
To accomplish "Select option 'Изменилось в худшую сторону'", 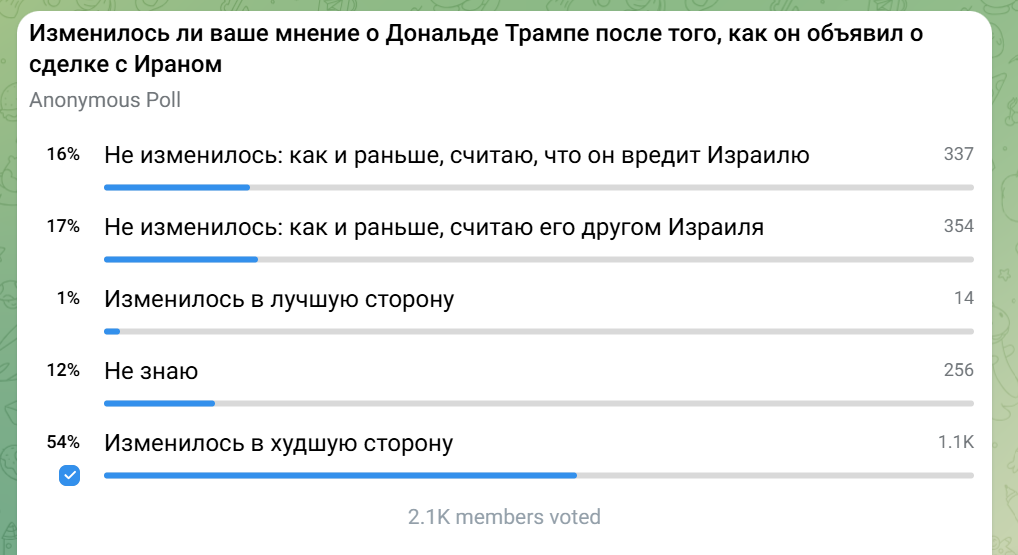I will 279,443.
